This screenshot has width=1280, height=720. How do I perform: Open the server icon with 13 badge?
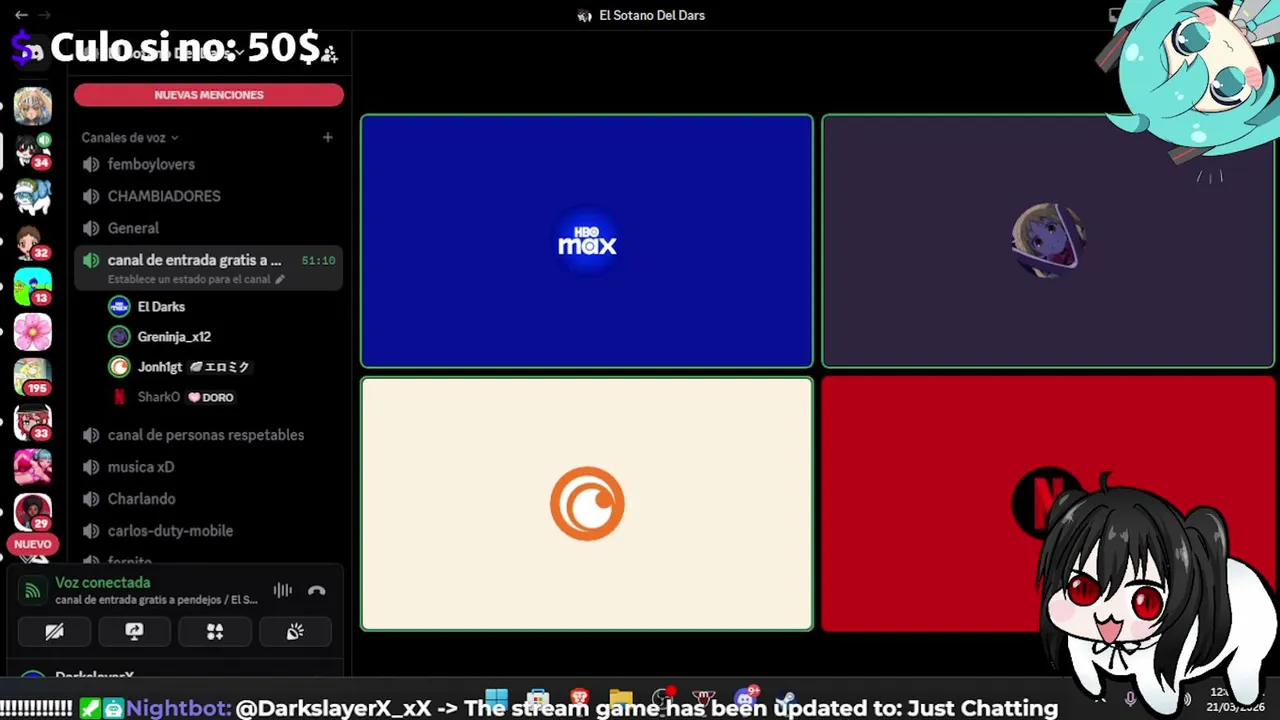pyautogui.click(x=32, y=286)
